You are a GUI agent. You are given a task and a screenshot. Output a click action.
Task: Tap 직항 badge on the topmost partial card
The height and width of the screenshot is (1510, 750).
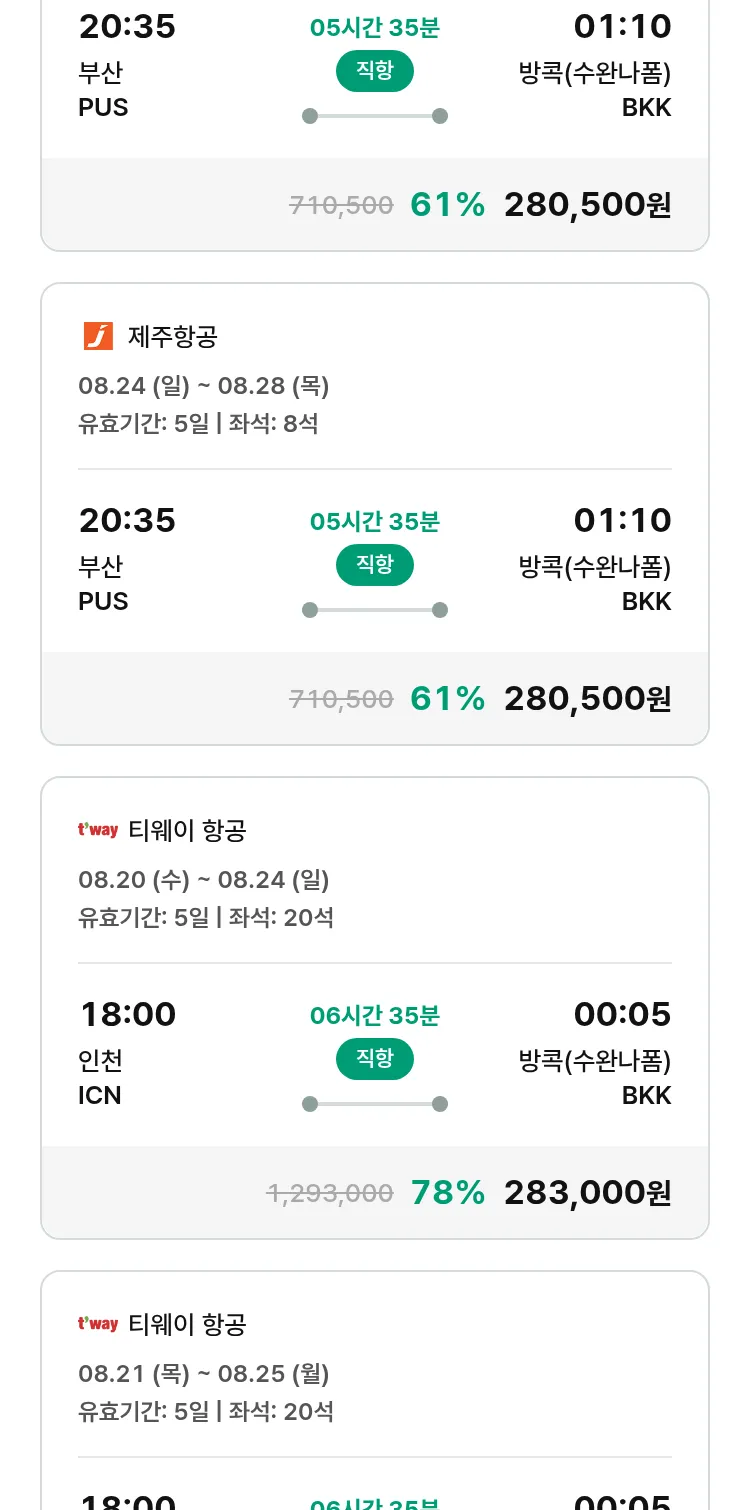pos(374,71)
